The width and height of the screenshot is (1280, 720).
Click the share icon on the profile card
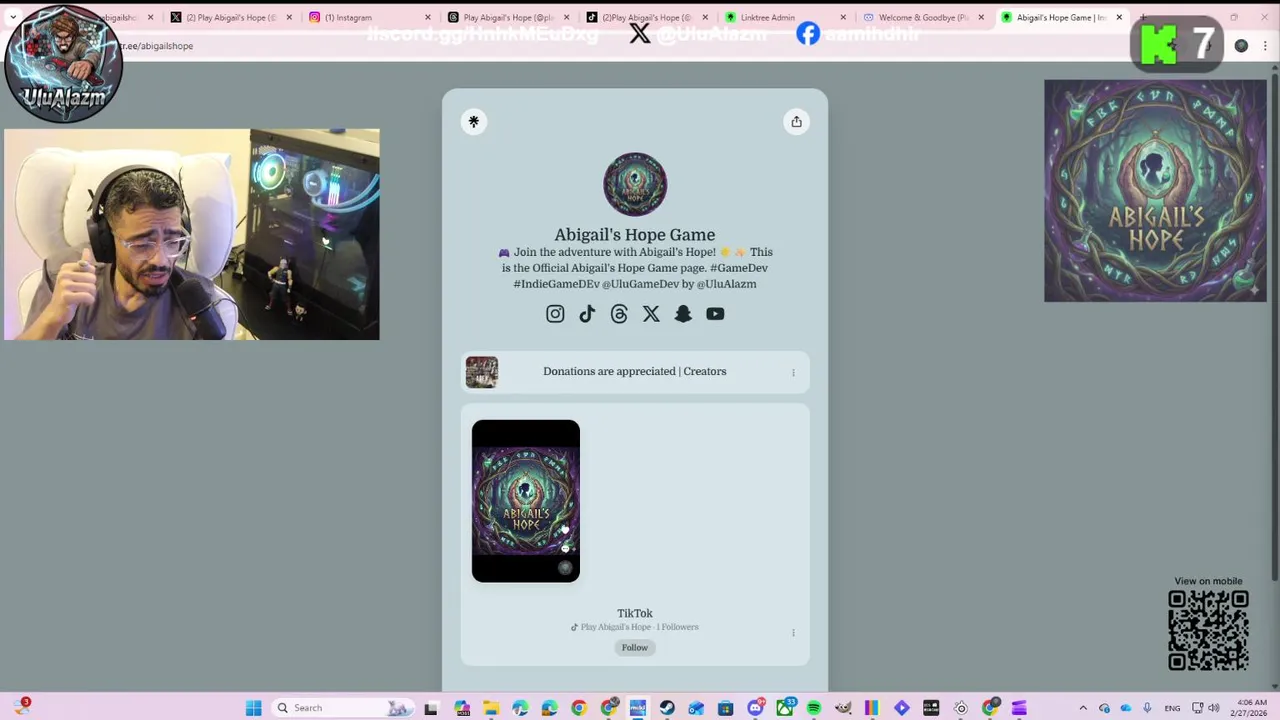point(796,122)
